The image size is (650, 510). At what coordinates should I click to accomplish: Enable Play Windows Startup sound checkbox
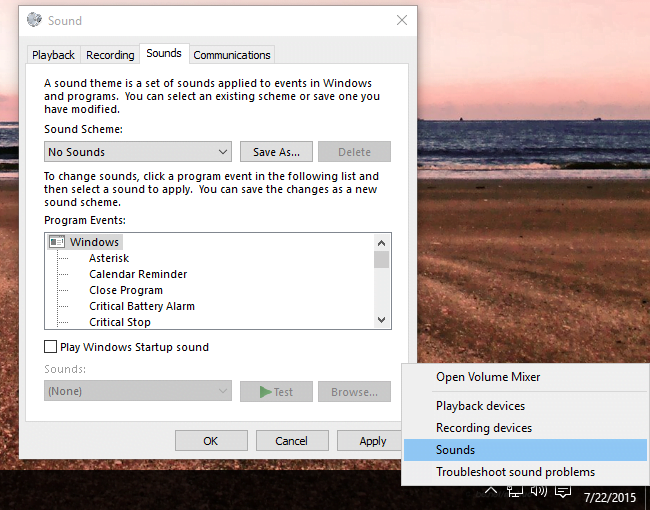point(51,347)
